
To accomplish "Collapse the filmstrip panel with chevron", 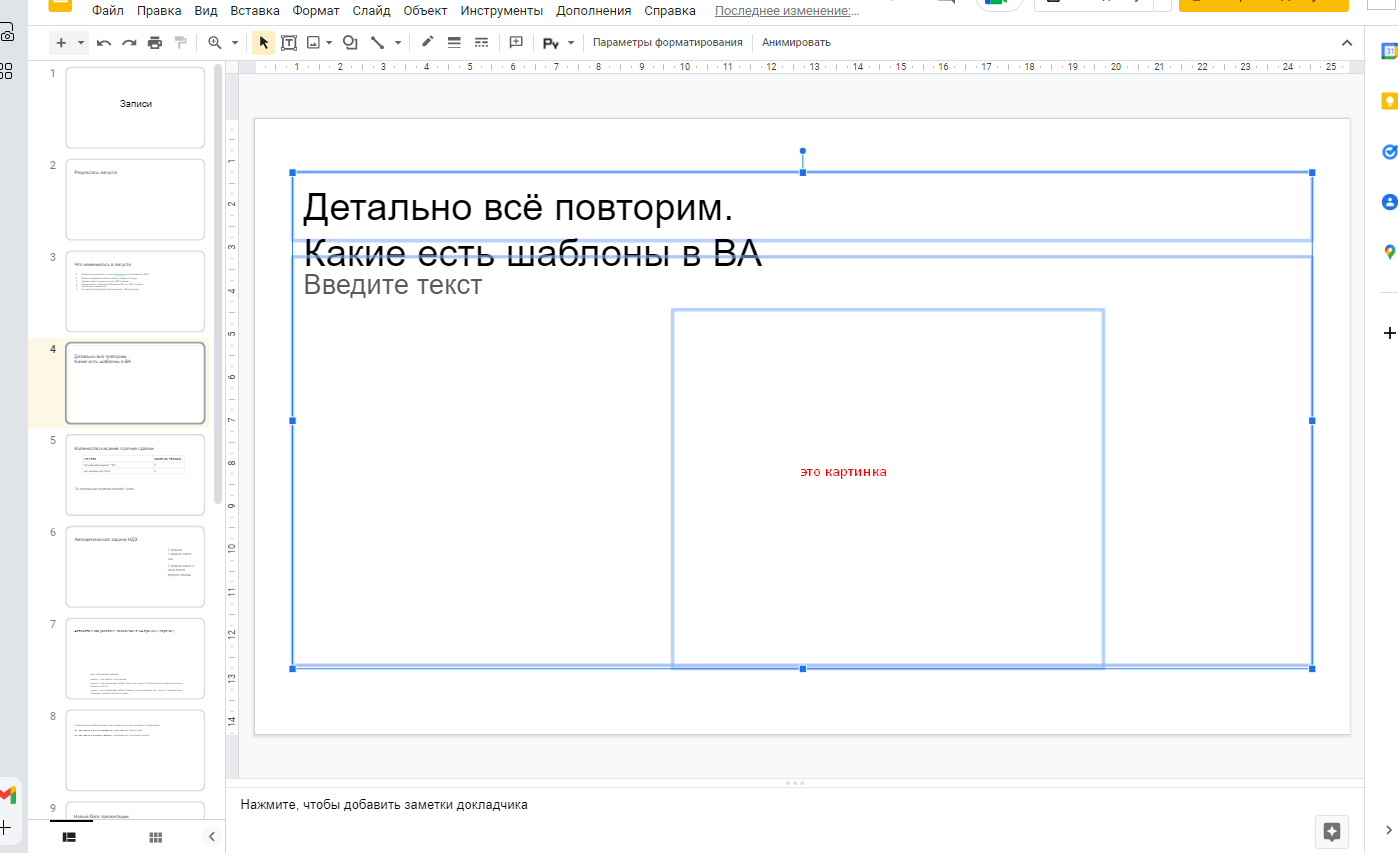I will (211, 836).
